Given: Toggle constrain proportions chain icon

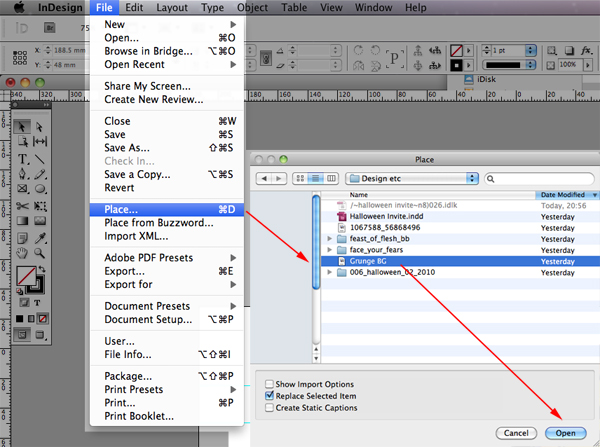Looking at the screenshot, I should coord(266,58).
